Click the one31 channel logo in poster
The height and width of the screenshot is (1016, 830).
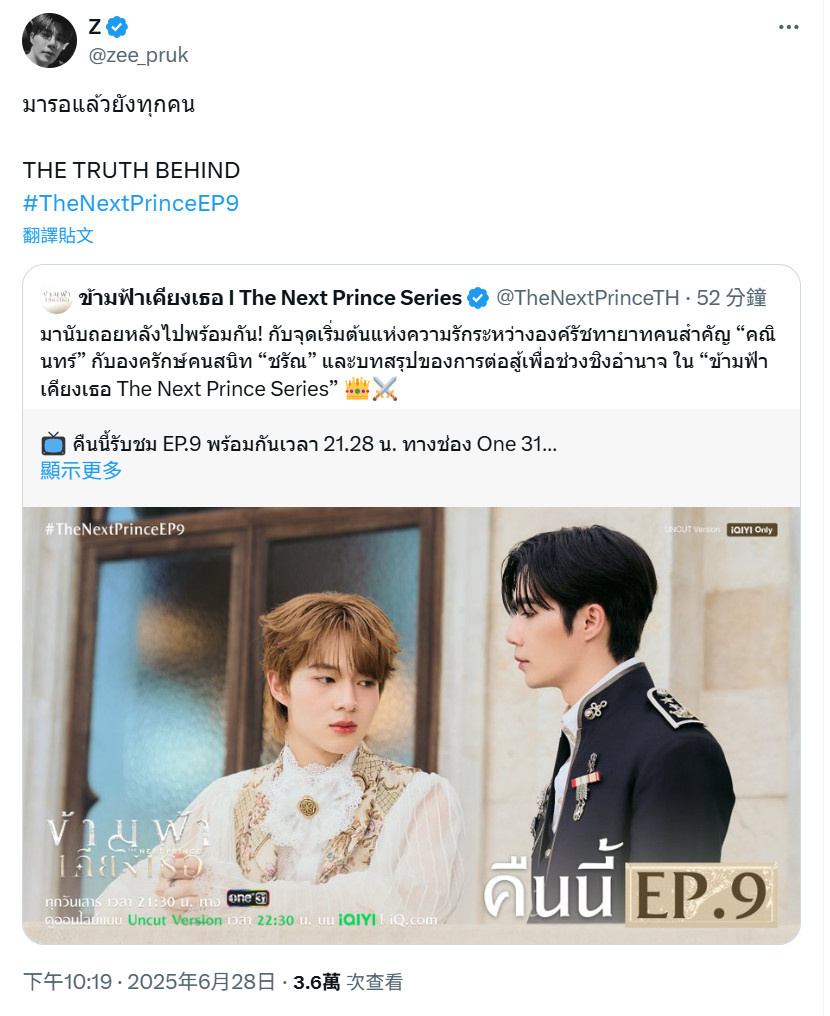coord(248,898)
